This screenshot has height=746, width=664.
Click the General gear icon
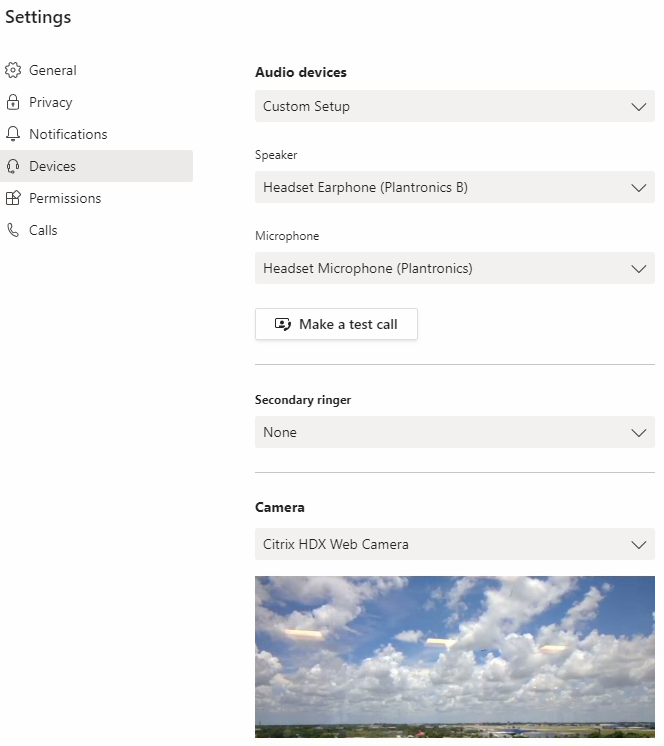[13, 71]
